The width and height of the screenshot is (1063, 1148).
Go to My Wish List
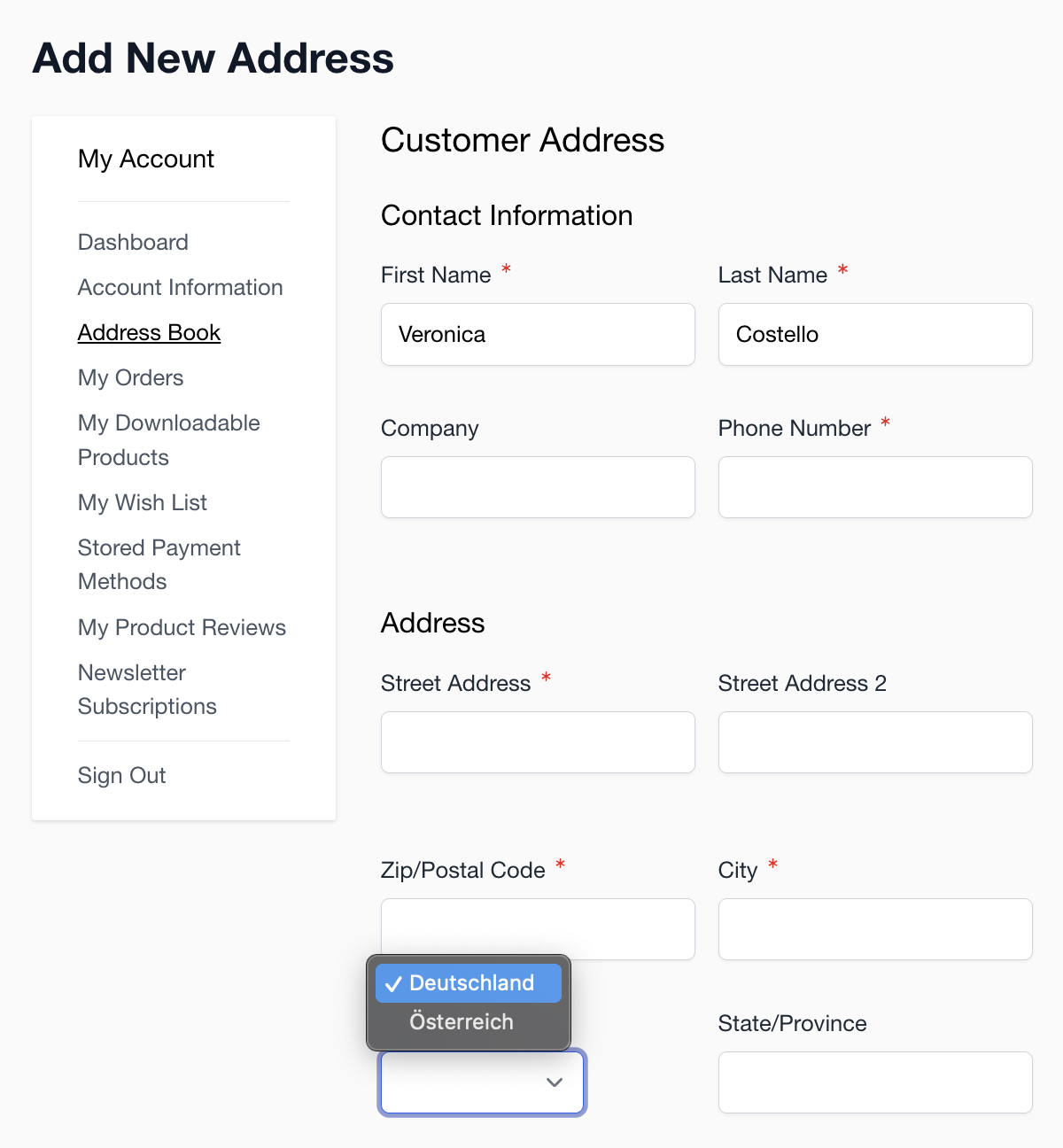pyautogui.click(x=143, y=502)
